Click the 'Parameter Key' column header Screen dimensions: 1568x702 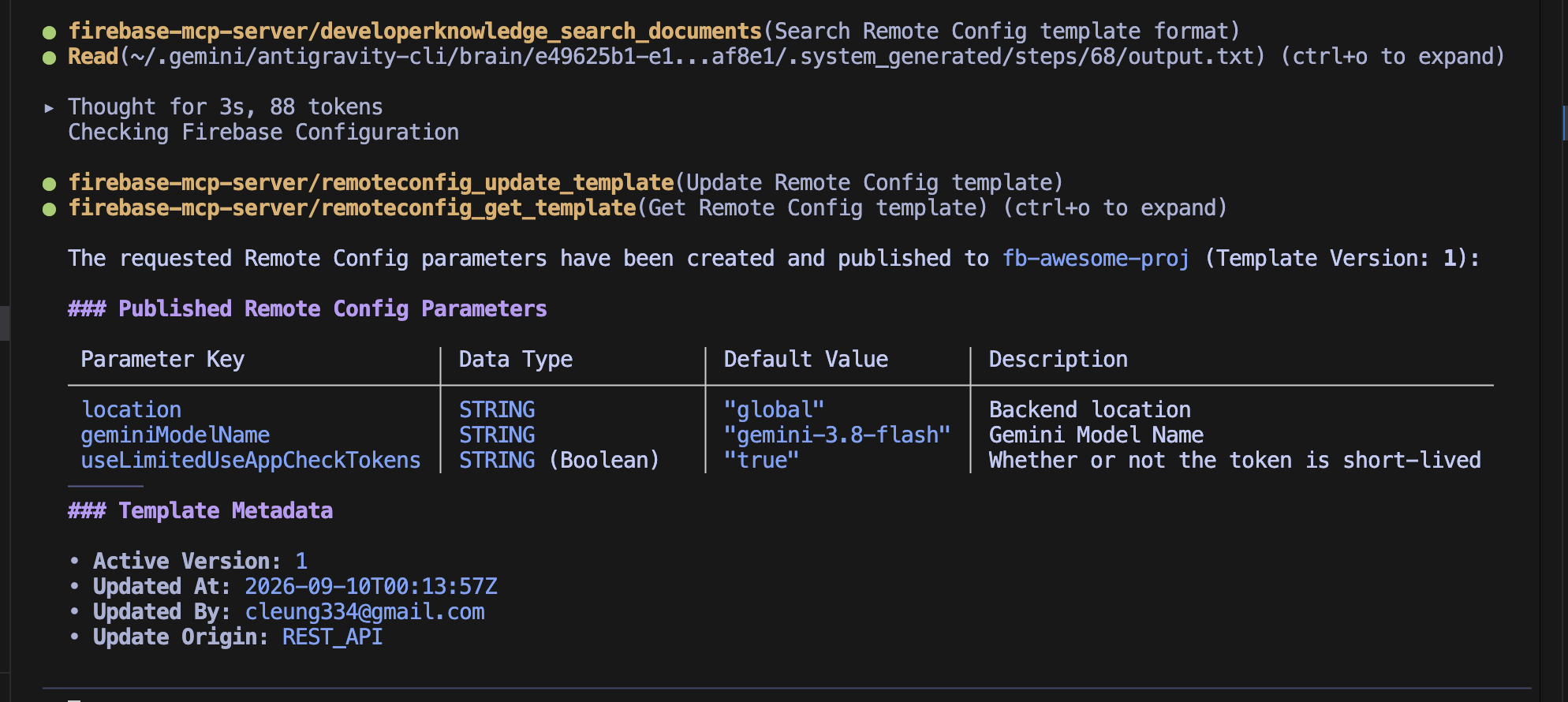pyautogui.click(x=162, y=360)
